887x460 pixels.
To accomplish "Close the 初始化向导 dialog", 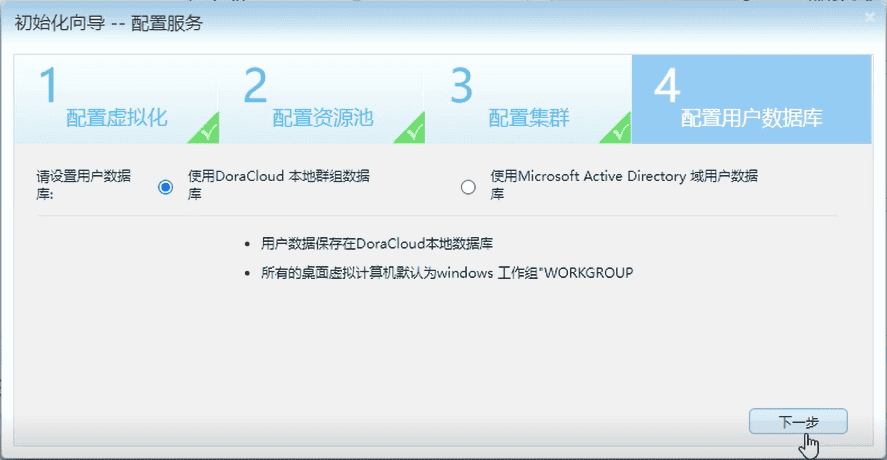I will (x=870, y=18).
